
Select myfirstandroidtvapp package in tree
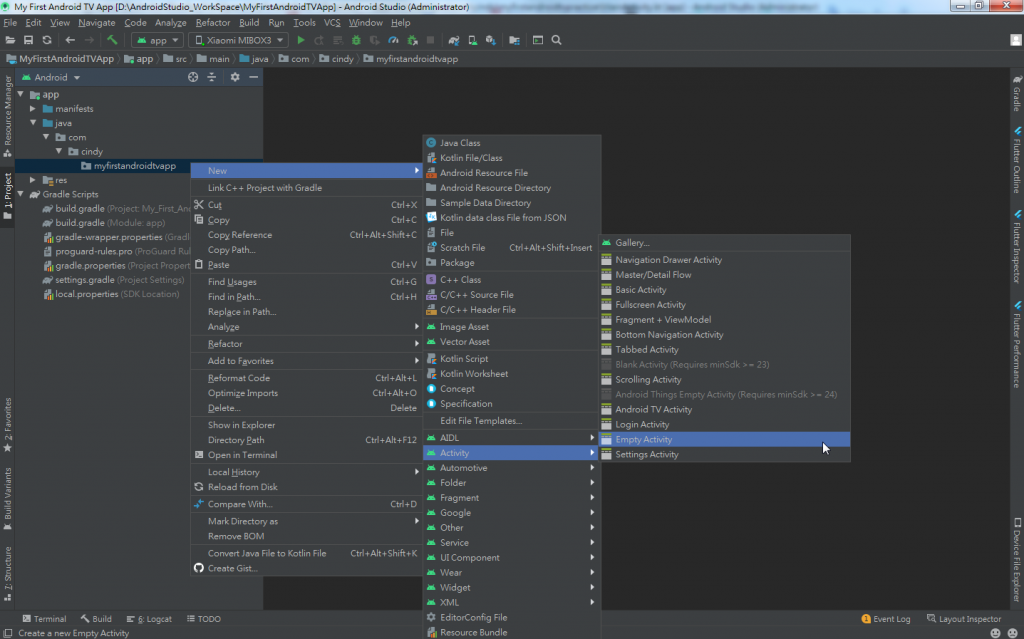[x=129, y=165]
